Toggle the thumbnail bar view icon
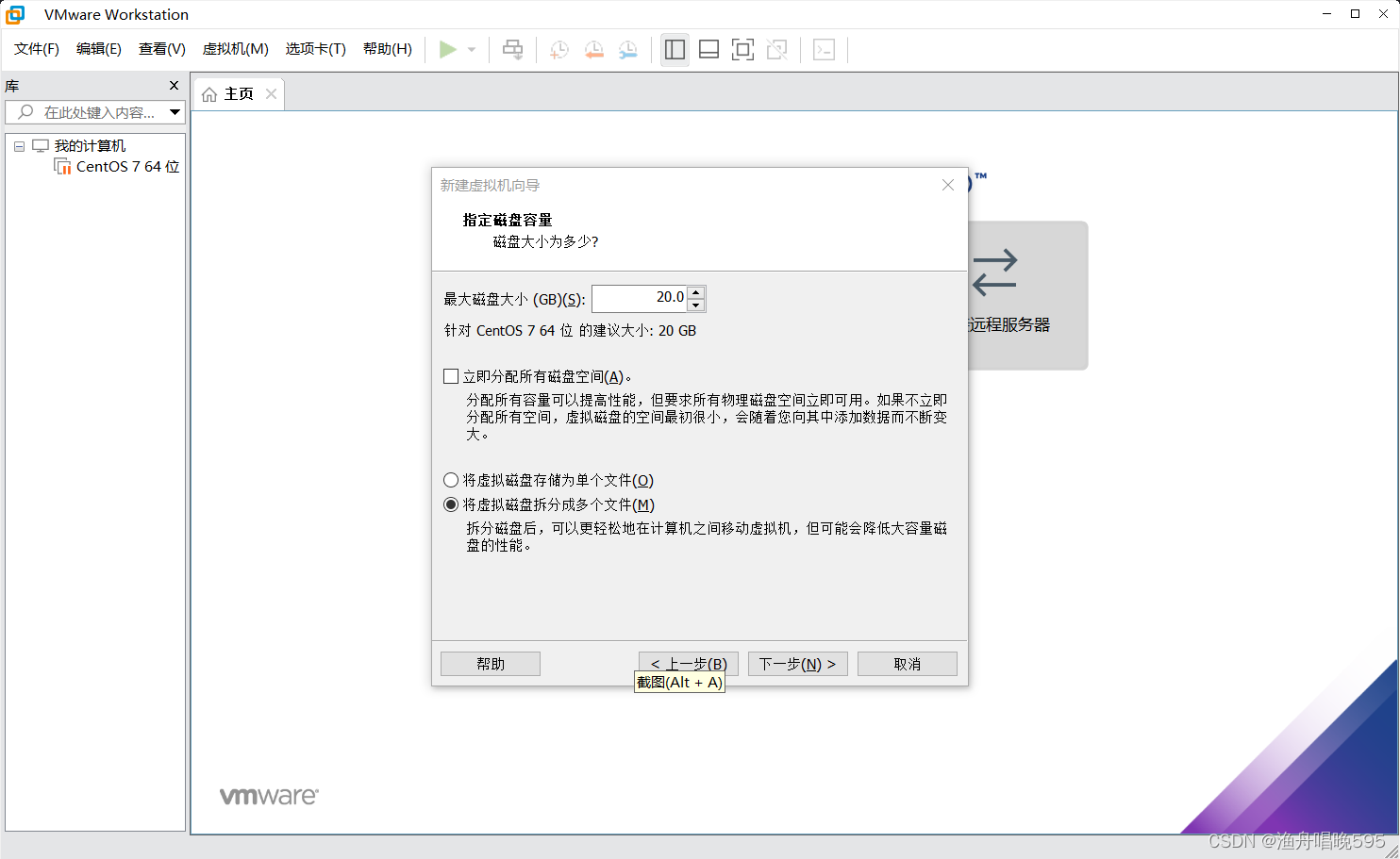The width and height of the screenshot is (1400, 859). coord(708,50)
